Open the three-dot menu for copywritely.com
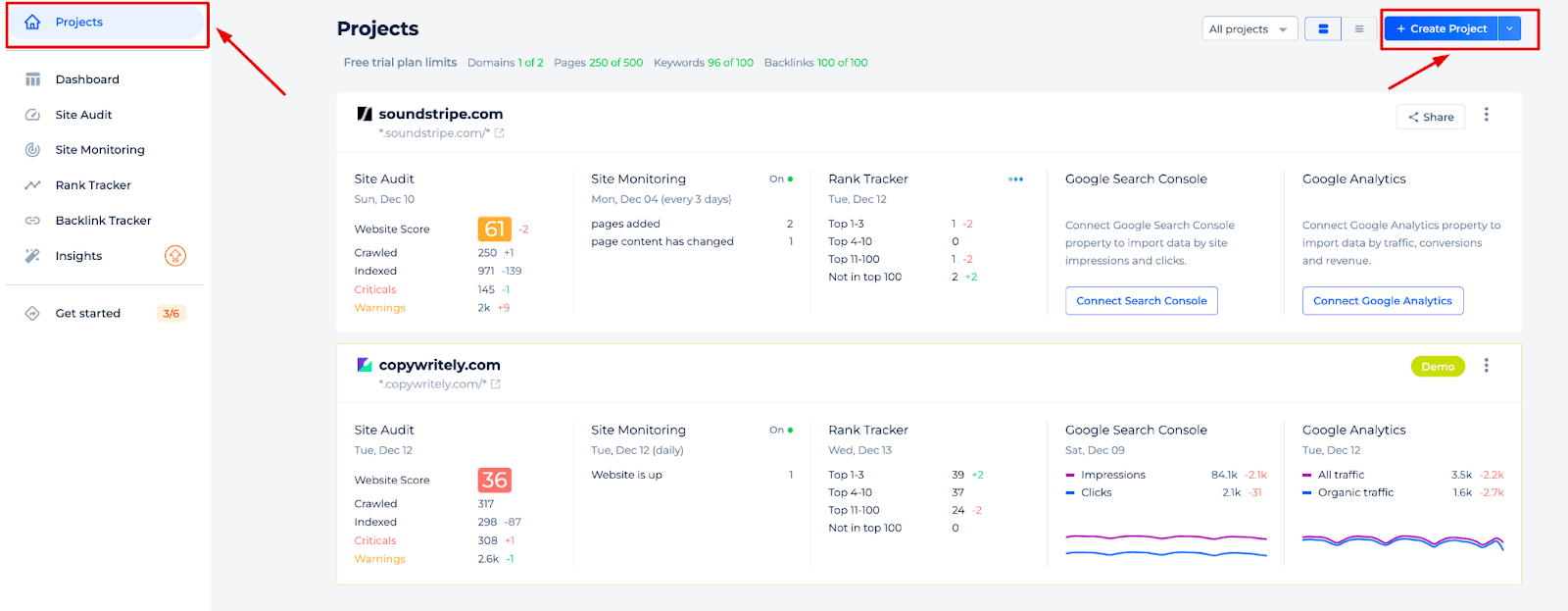1568x611 pixels. pyautogui.click(x=1486, y=366)
